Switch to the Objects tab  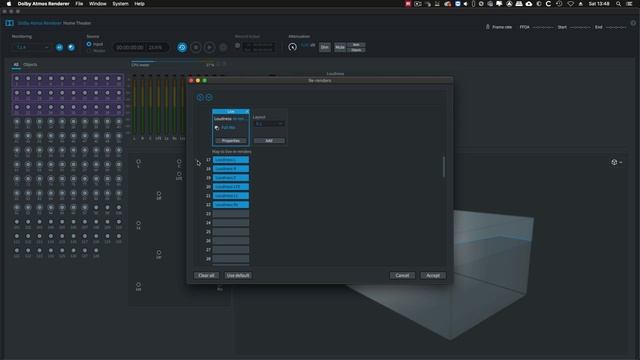click(x=30, y=64)
